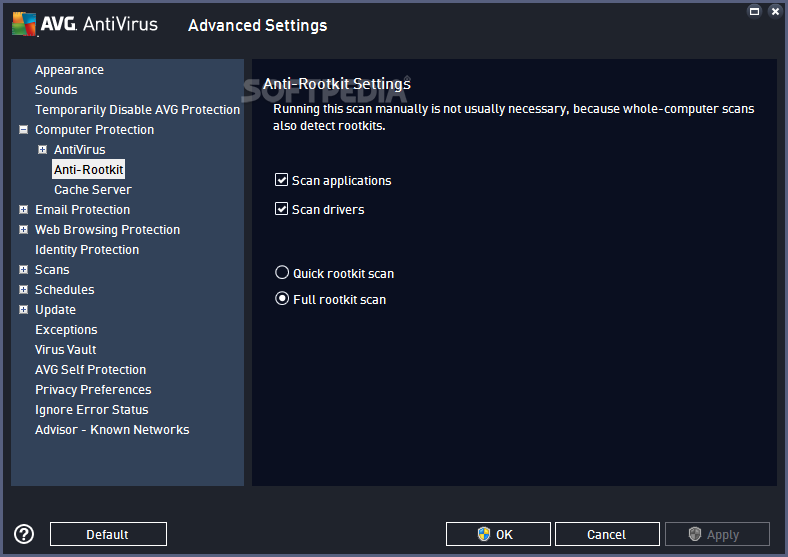Open Ignore Error Status settings
Image resolution: width=788 pixels, height=557 pixels.
coord(91,410)
